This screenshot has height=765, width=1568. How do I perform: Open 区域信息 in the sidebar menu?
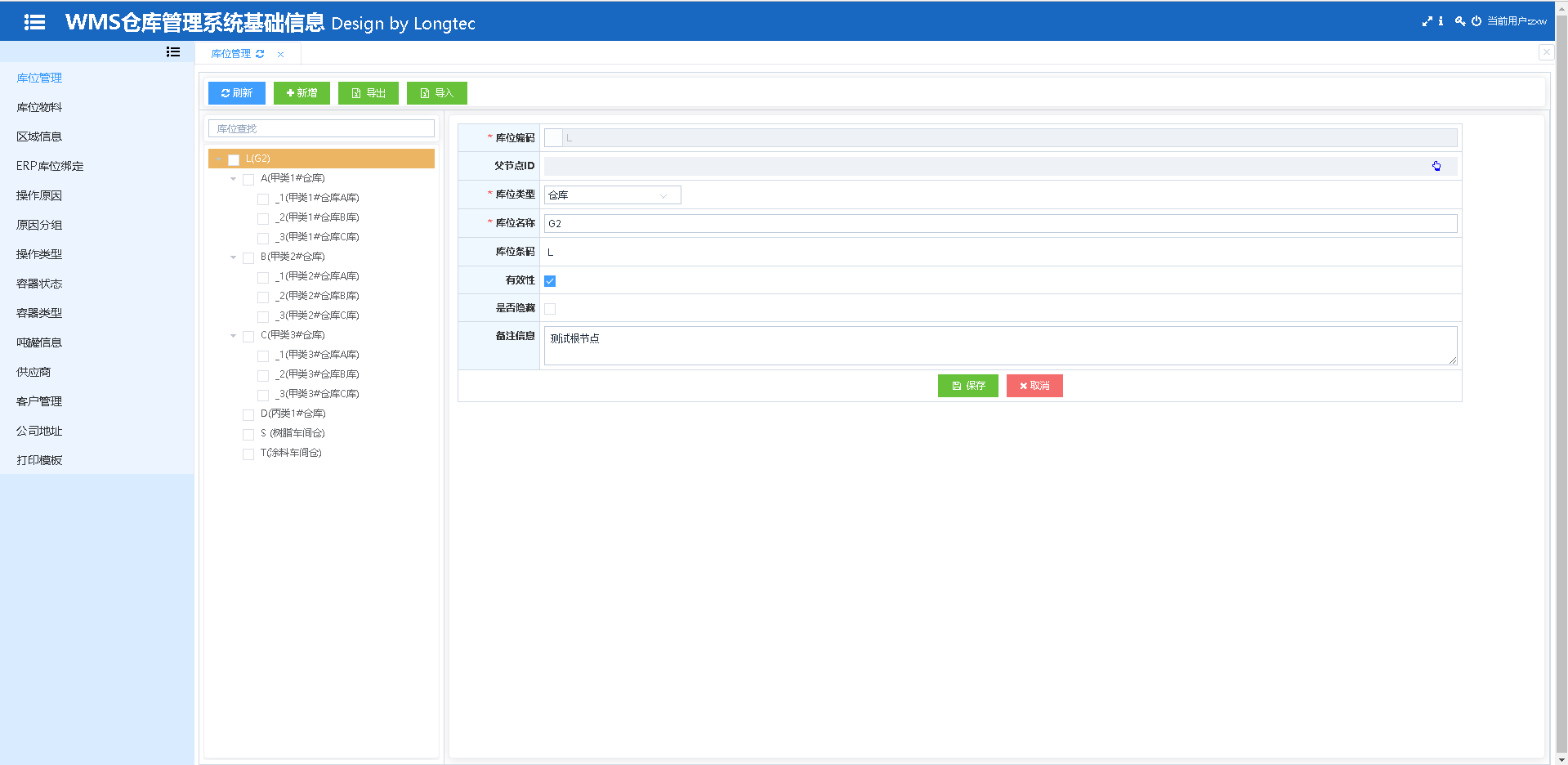39,136
